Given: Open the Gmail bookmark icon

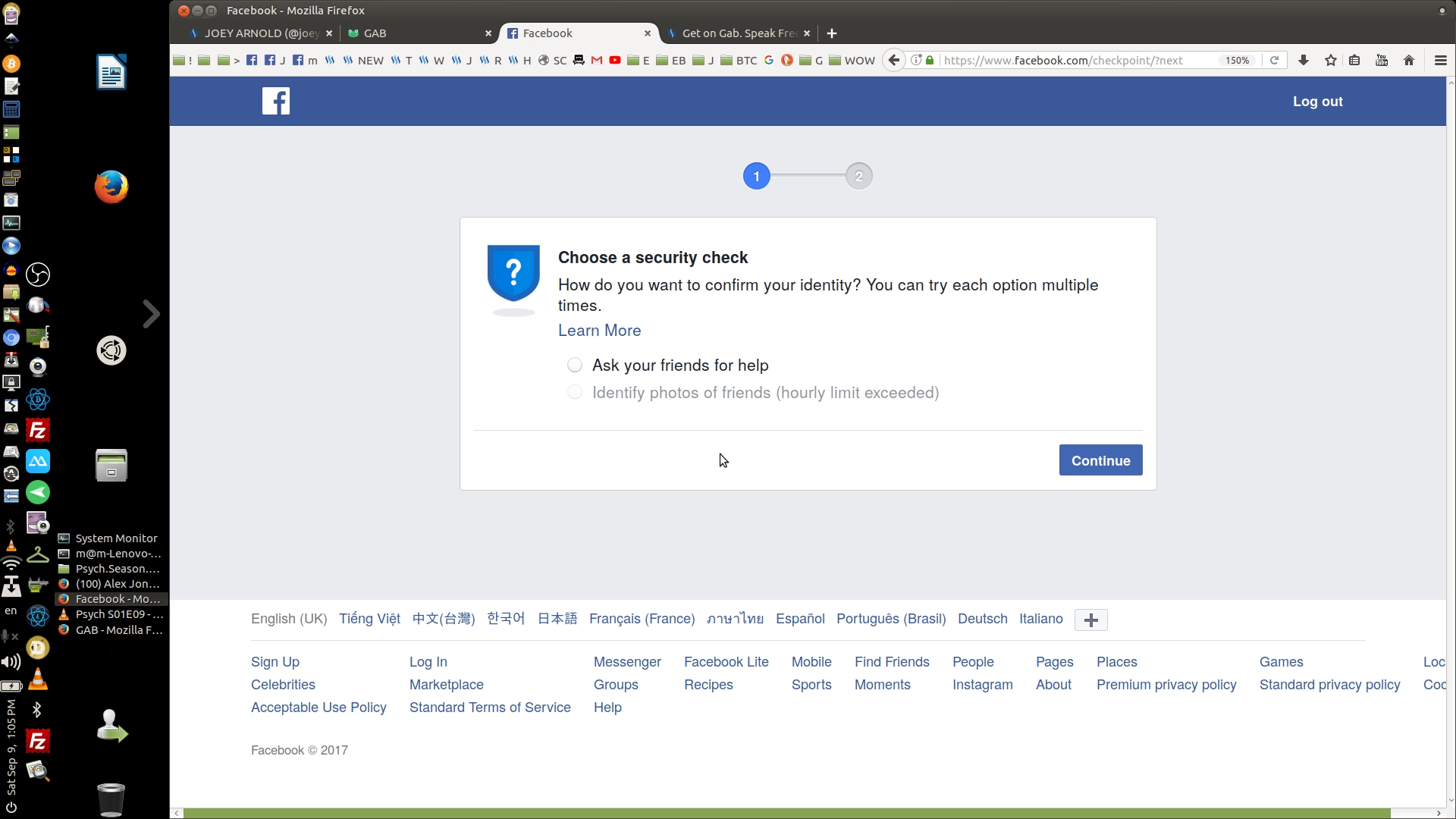Looking at the screenshot, I should 597,61.
